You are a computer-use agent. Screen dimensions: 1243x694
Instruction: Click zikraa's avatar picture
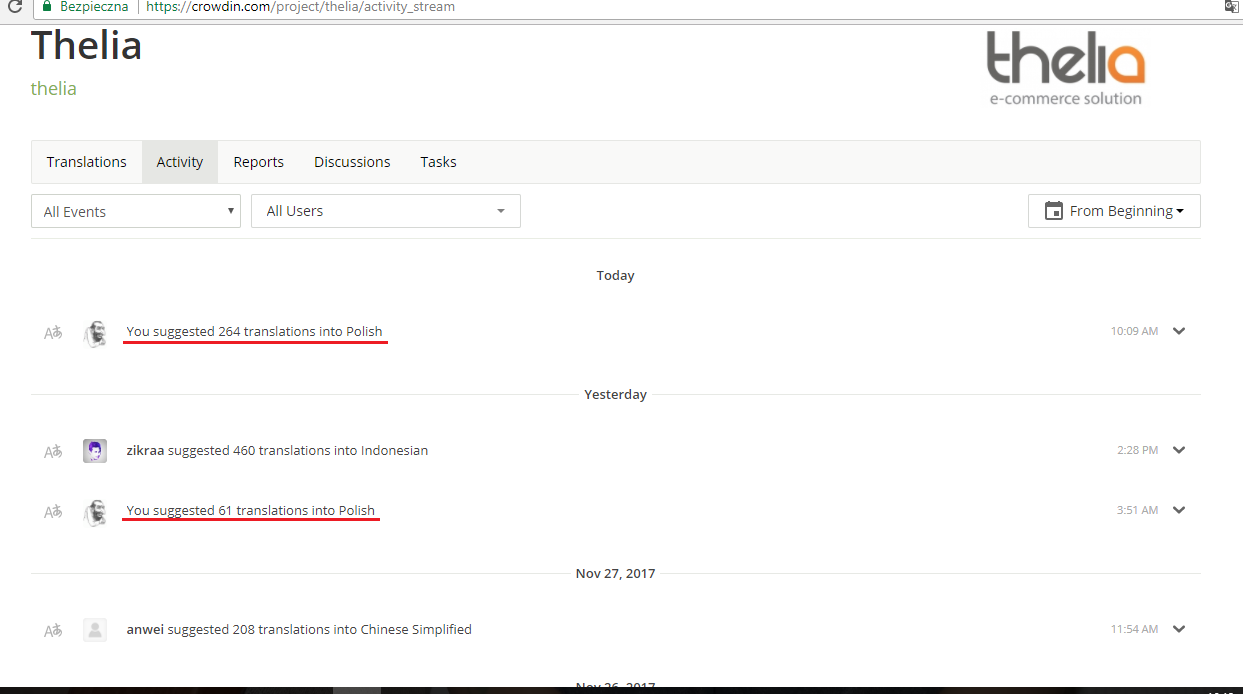(x=95, y=451)
